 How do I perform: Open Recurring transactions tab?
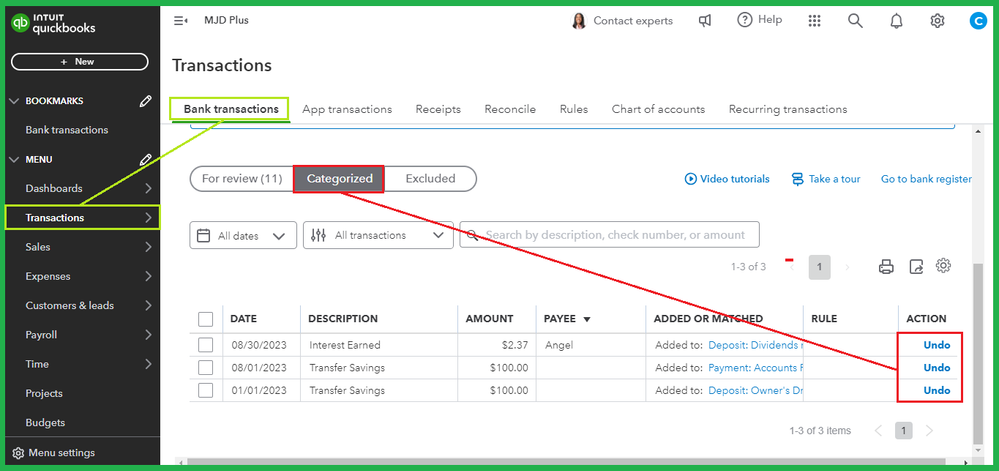[787, 110]
